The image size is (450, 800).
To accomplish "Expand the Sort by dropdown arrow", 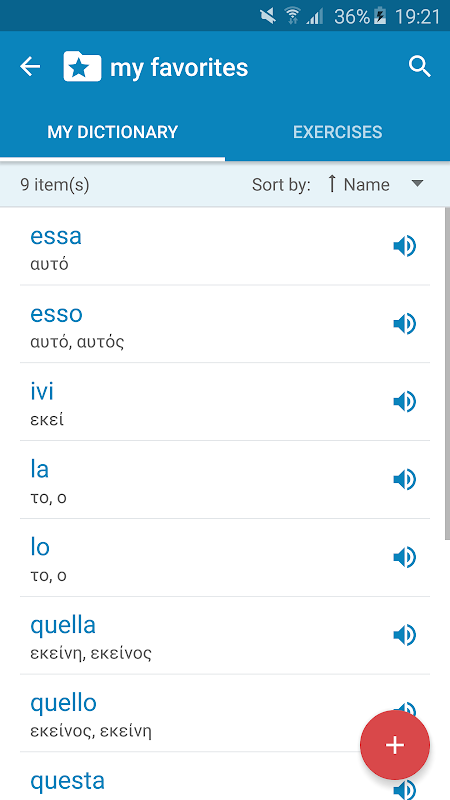I will pos(417,184).
